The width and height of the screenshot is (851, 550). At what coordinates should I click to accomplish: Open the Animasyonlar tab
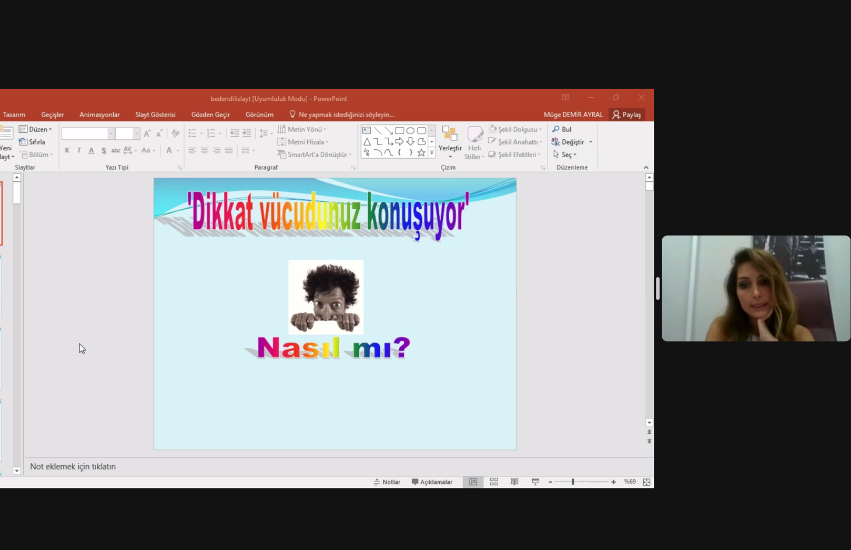coord(99,115)
